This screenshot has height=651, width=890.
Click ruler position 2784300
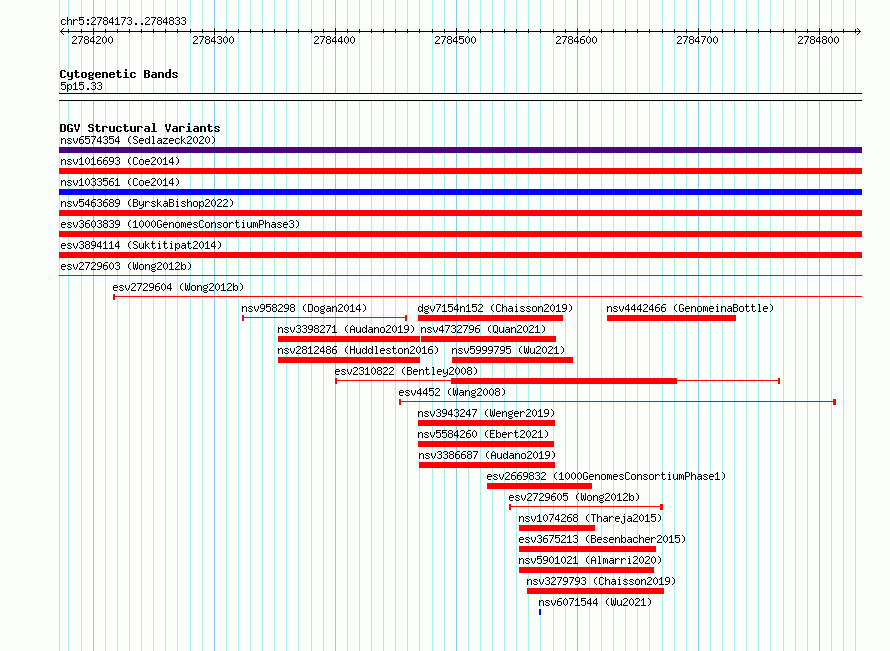[213, 40]
